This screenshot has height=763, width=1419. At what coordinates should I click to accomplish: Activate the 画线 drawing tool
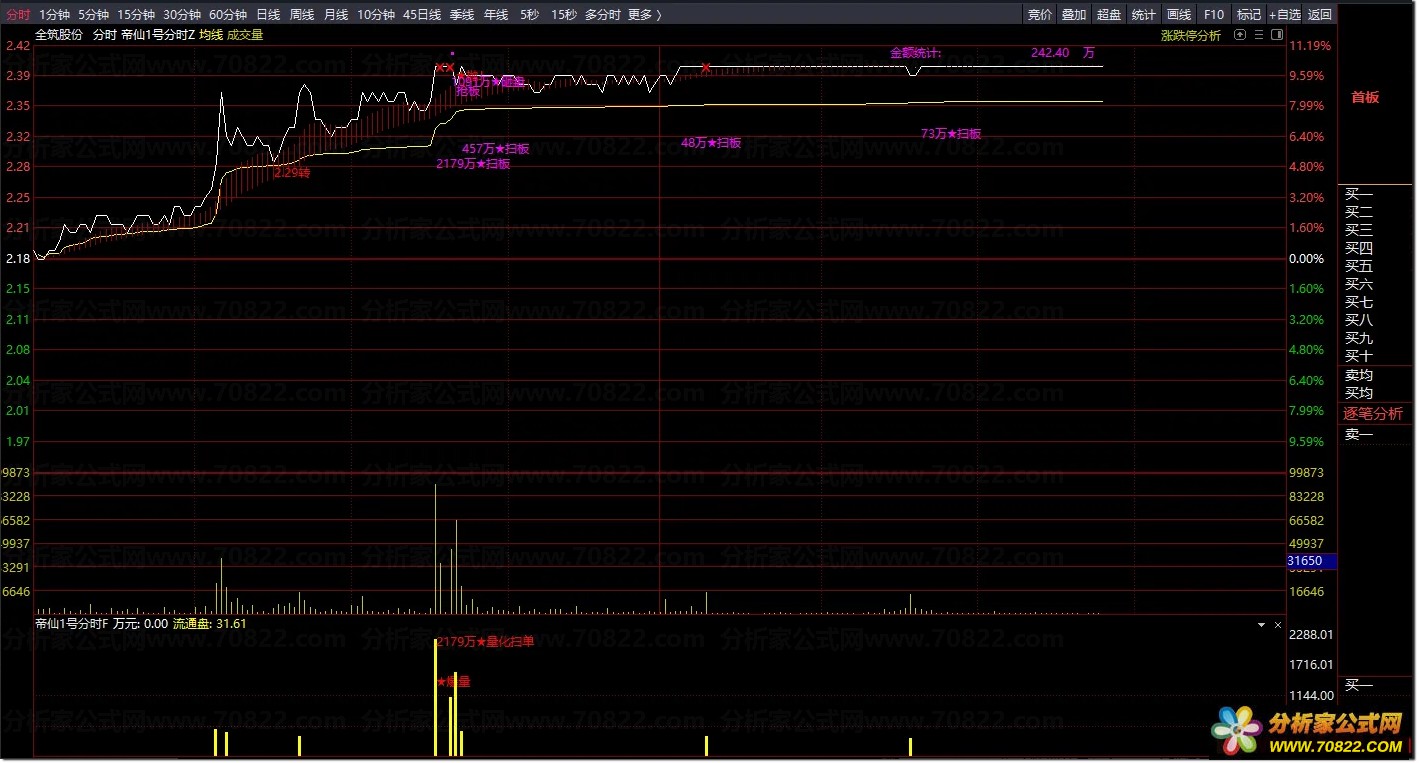1179,14
